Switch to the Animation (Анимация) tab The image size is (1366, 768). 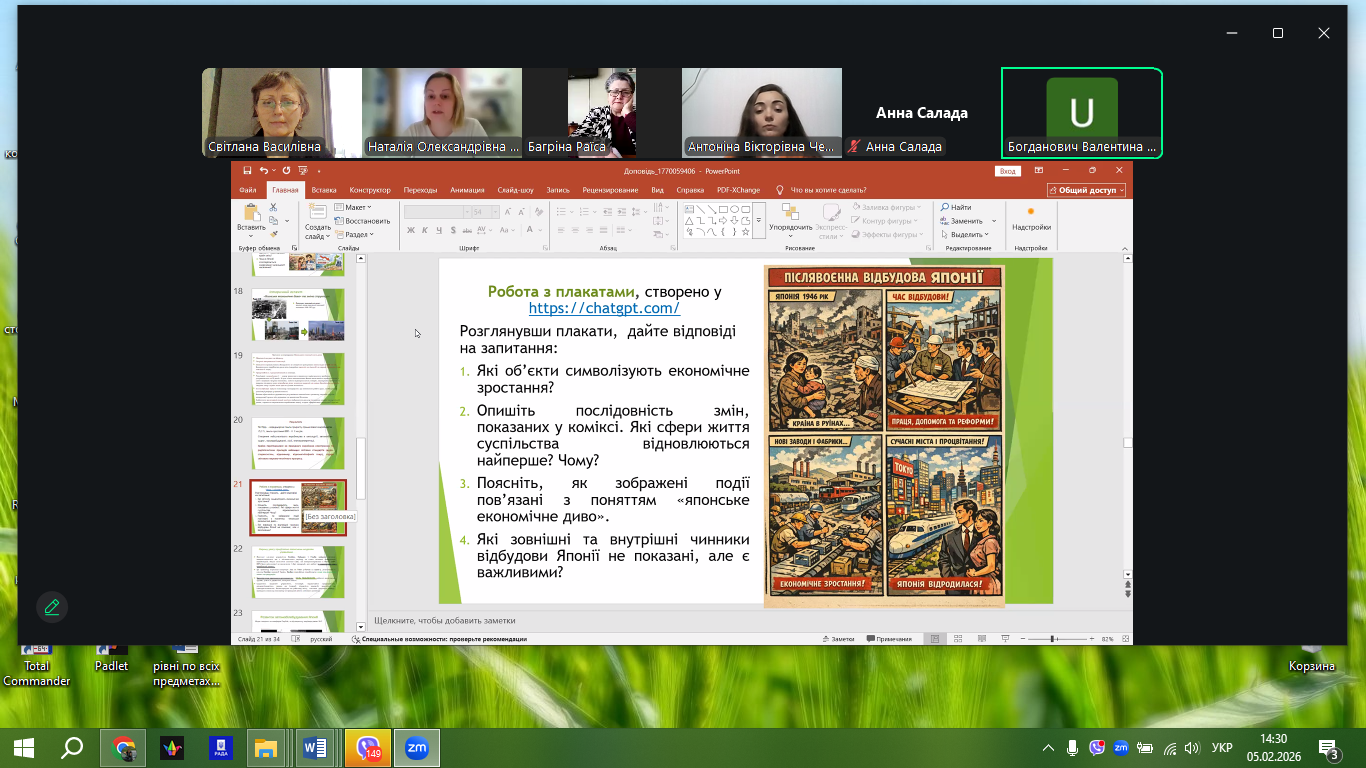(x=467, y=190)
